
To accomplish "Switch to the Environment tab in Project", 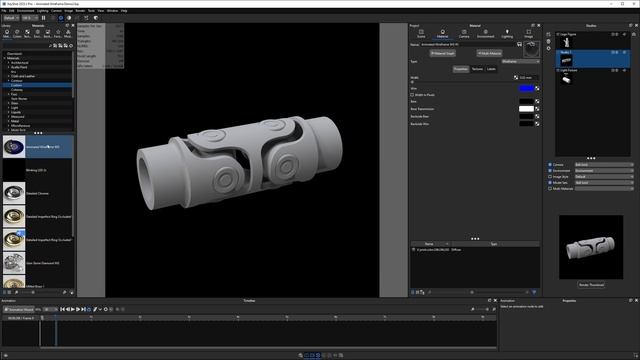I will tap(485, 33).
